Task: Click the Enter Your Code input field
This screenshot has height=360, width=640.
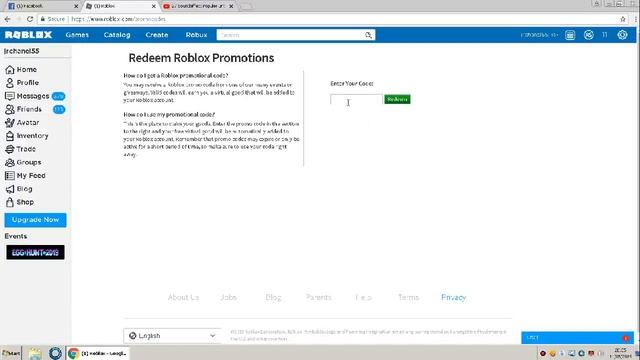Action: pyautogui.click(x=356, y=99)
